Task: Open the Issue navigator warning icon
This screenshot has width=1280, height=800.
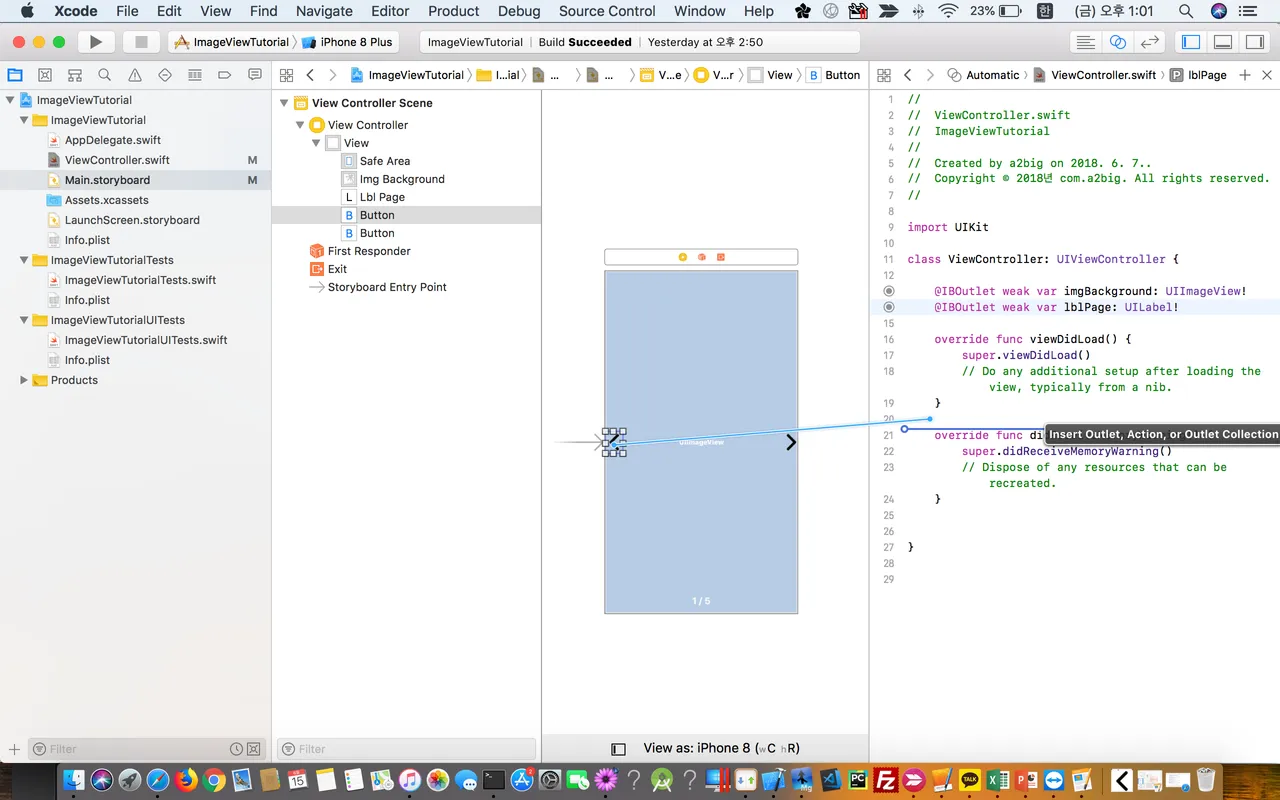Action: click(135, 75)
